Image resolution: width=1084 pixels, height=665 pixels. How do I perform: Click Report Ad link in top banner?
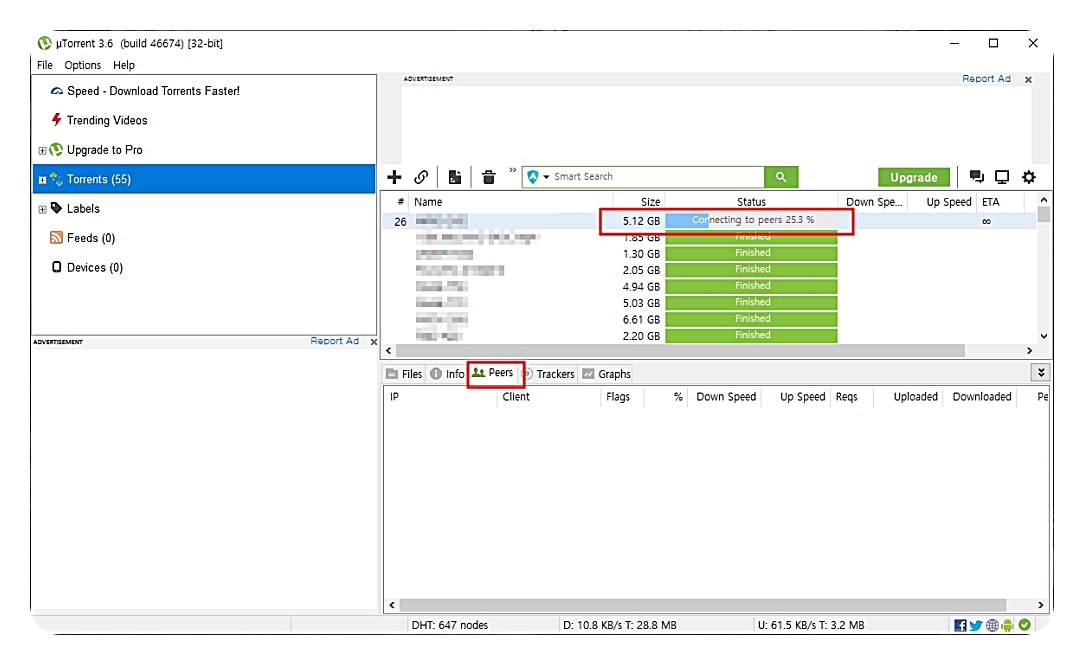coord(986,79)
